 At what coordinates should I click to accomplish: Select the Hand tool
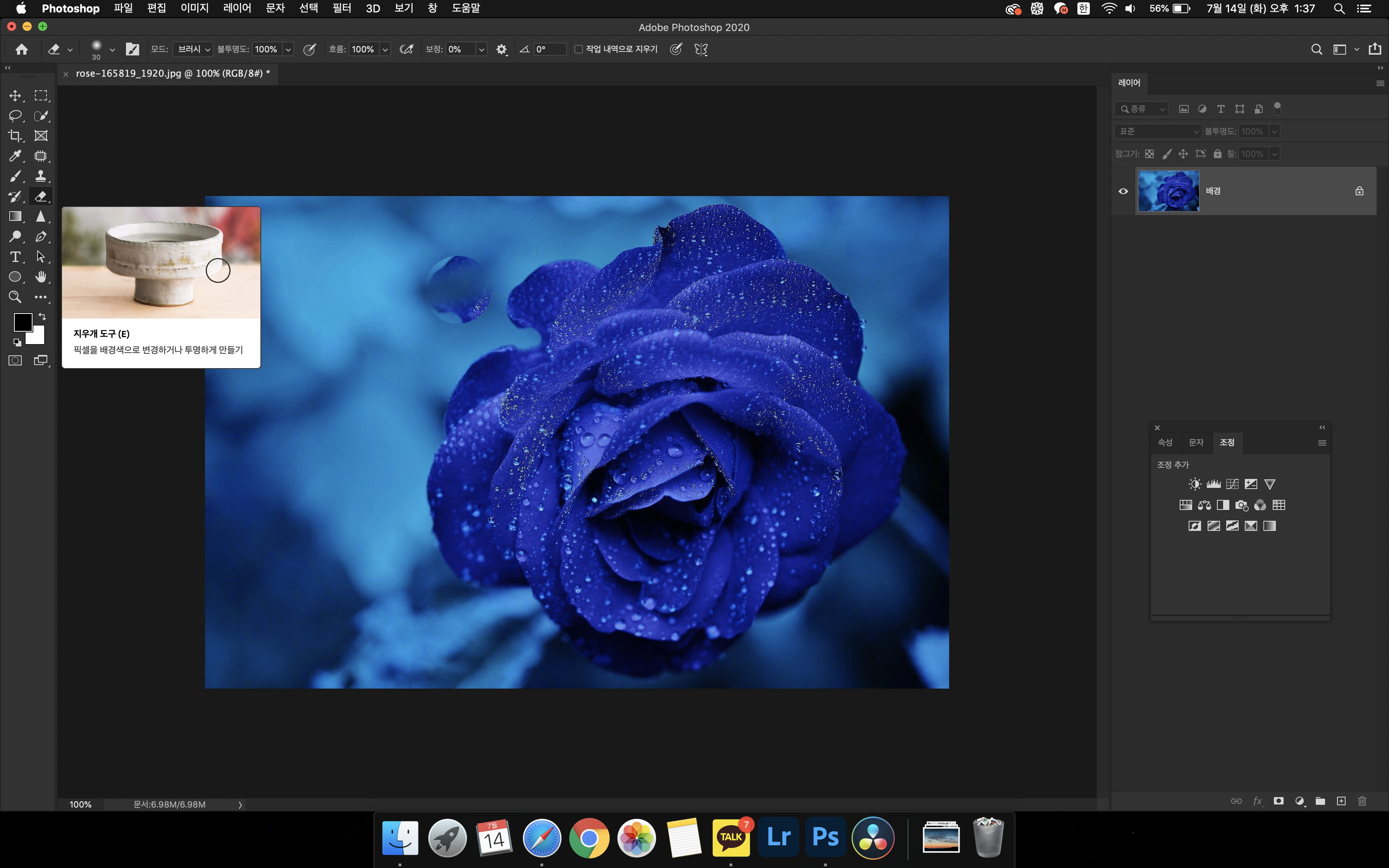click(x=41, y=277)
